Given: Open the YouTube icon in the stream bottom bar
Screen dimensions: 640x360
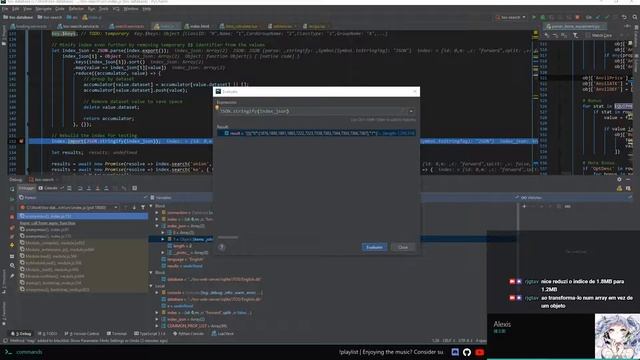Looking at the screenshot, I should [480, 352].
